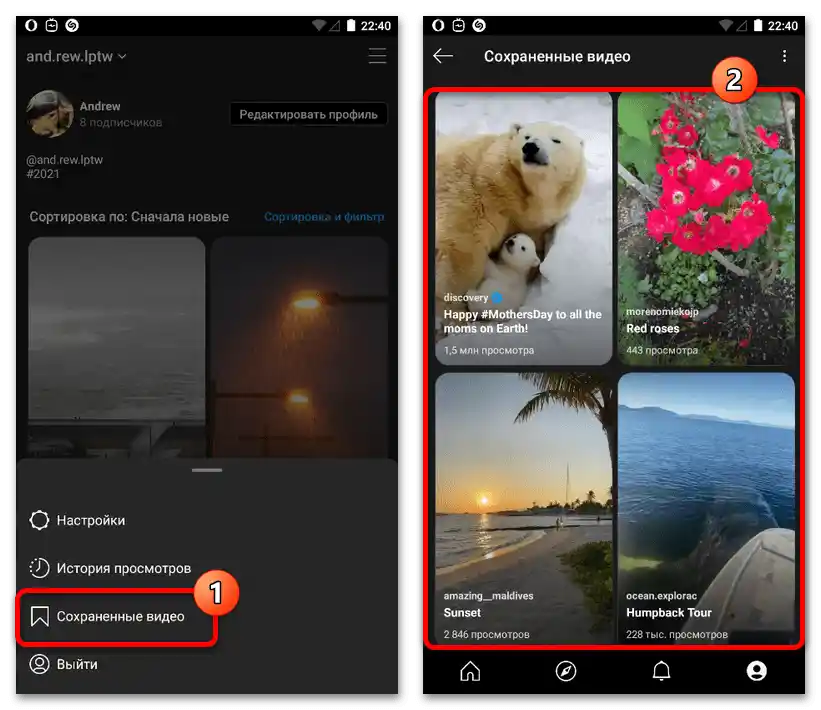Open the gray sea video thumbnail
This screenshot has width=821, height=710.
pos(117,347)
